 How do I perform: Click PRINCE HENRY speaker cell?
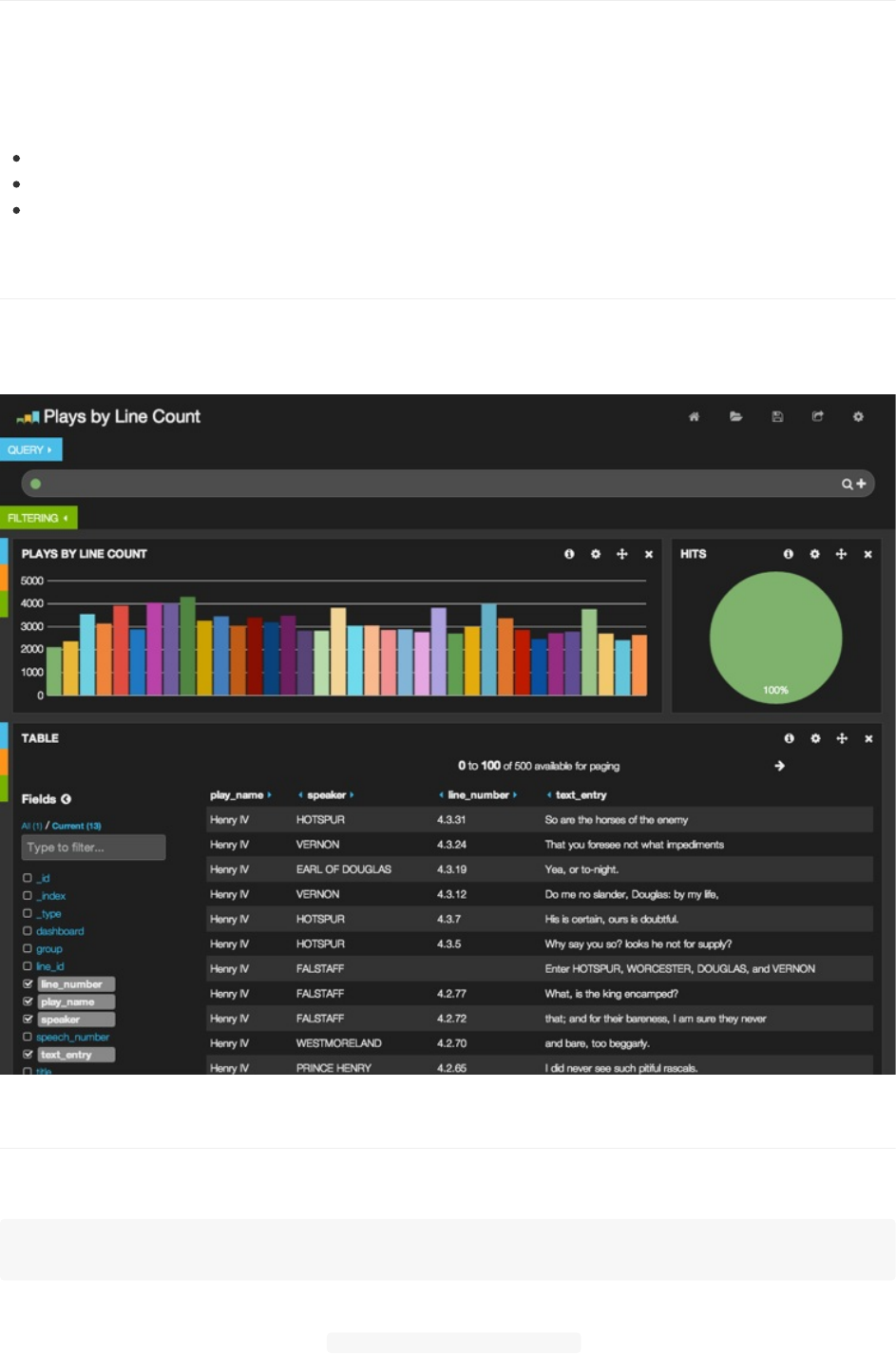(334, 1068)
